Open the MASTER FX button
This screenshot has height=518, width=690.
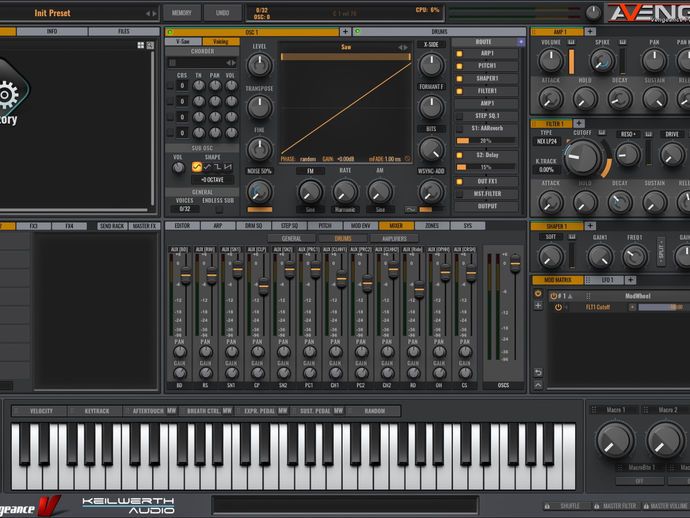coord(144,226)
